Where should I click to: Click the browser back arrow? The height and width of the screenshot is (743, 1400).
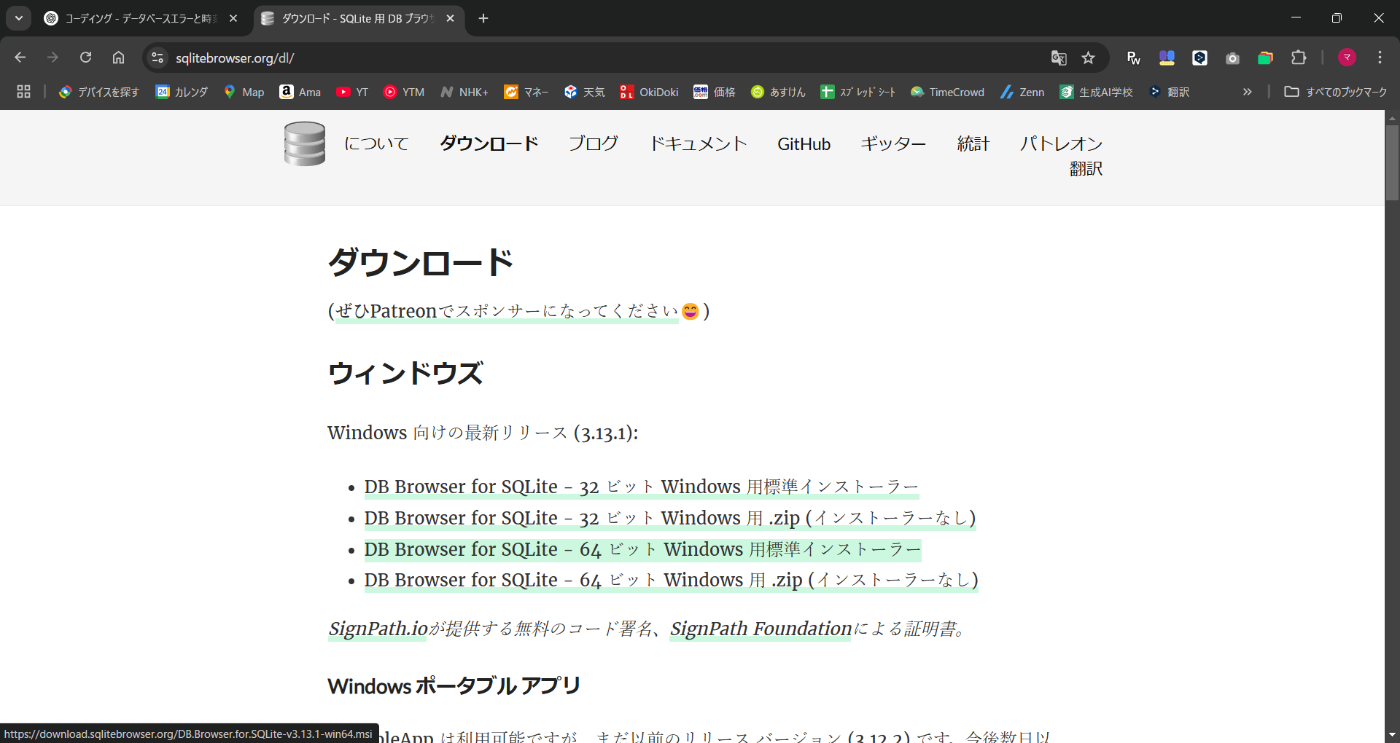20,58
